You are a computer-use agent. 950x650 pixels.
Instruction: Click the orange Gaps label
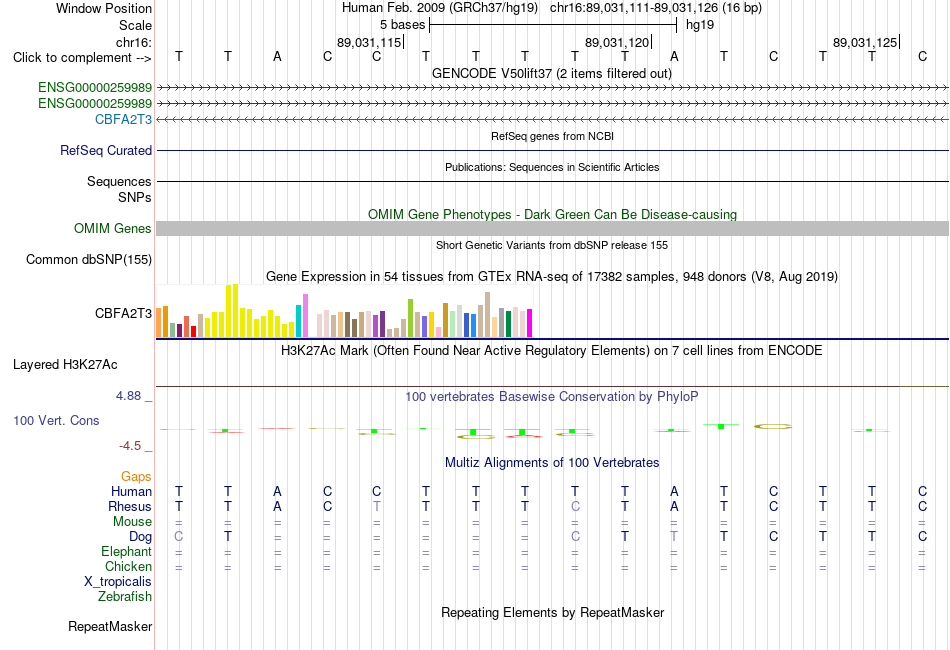(136, 477)
